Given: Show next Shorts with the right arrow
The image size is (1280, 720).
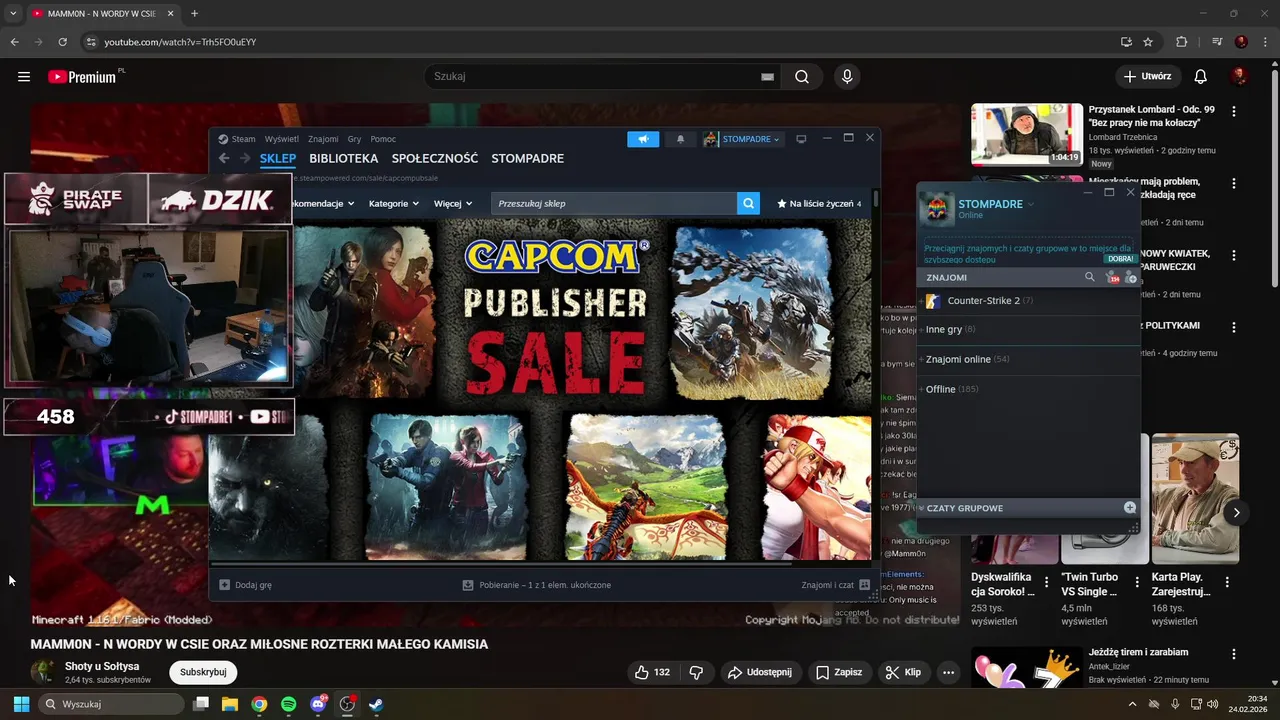Looking at the screenshot, I should coord(1237,512).
